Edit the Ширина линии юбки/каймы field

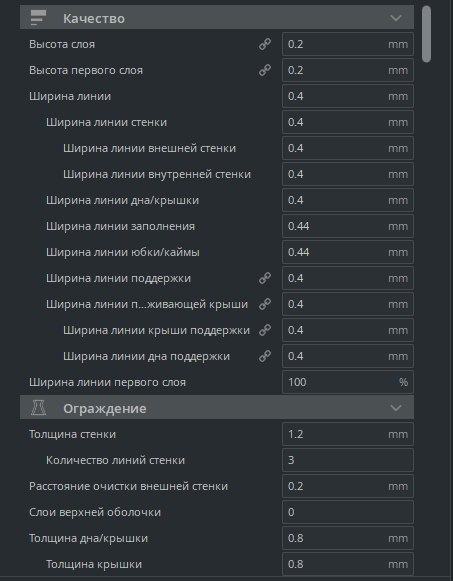(348, 252)
